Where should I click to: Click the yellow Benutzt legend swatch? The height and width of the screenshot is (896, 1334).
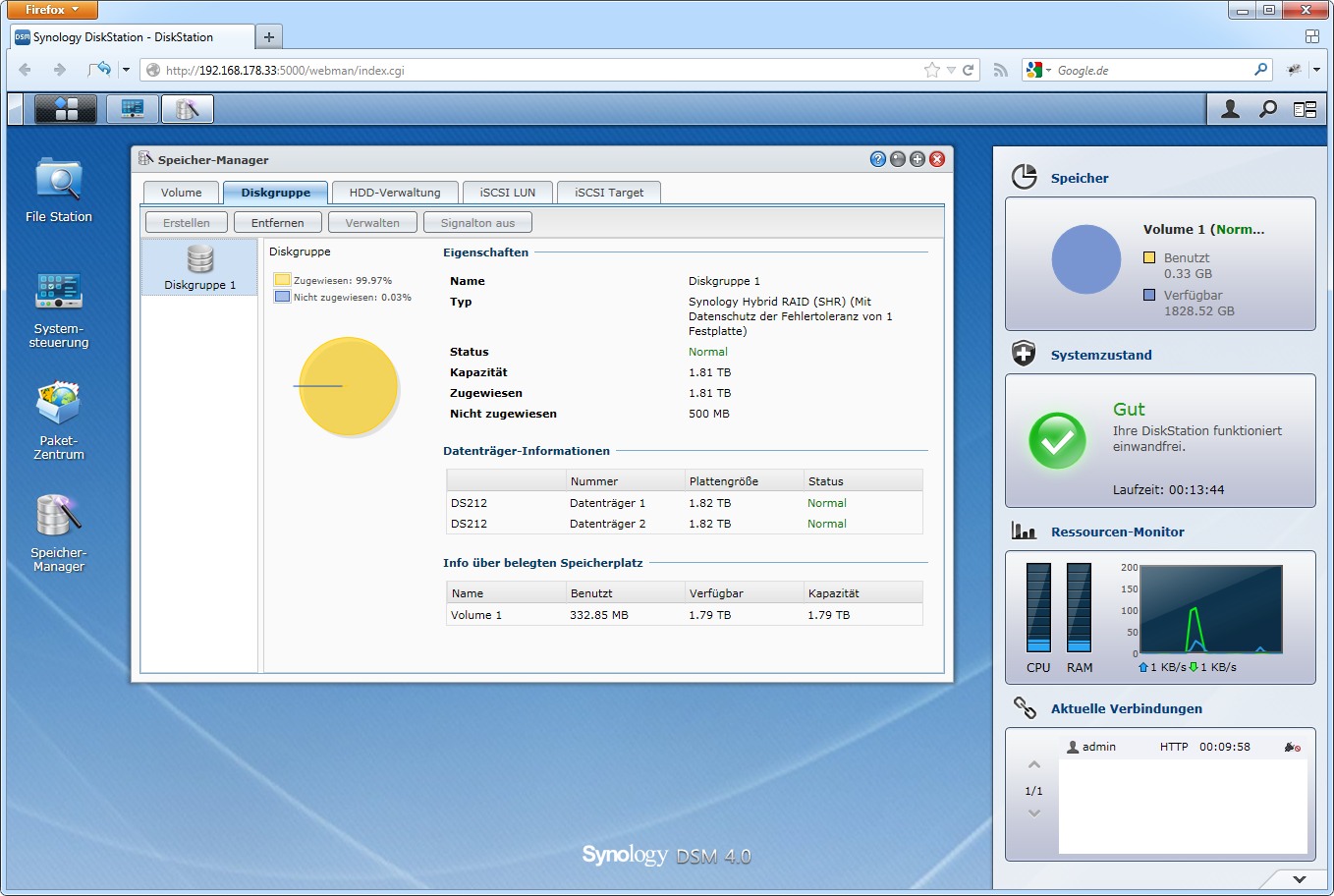pos(1149,257)
